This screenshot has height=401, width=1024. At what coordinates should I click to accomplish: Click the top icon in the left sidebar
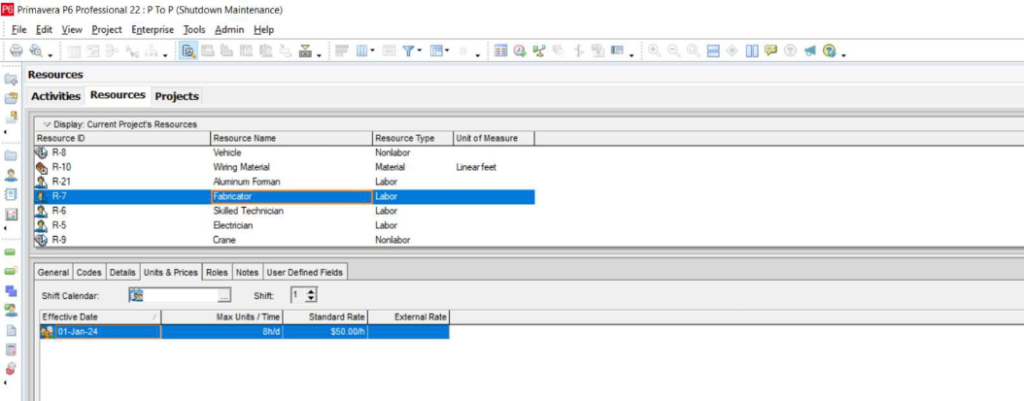coord(11,80)
